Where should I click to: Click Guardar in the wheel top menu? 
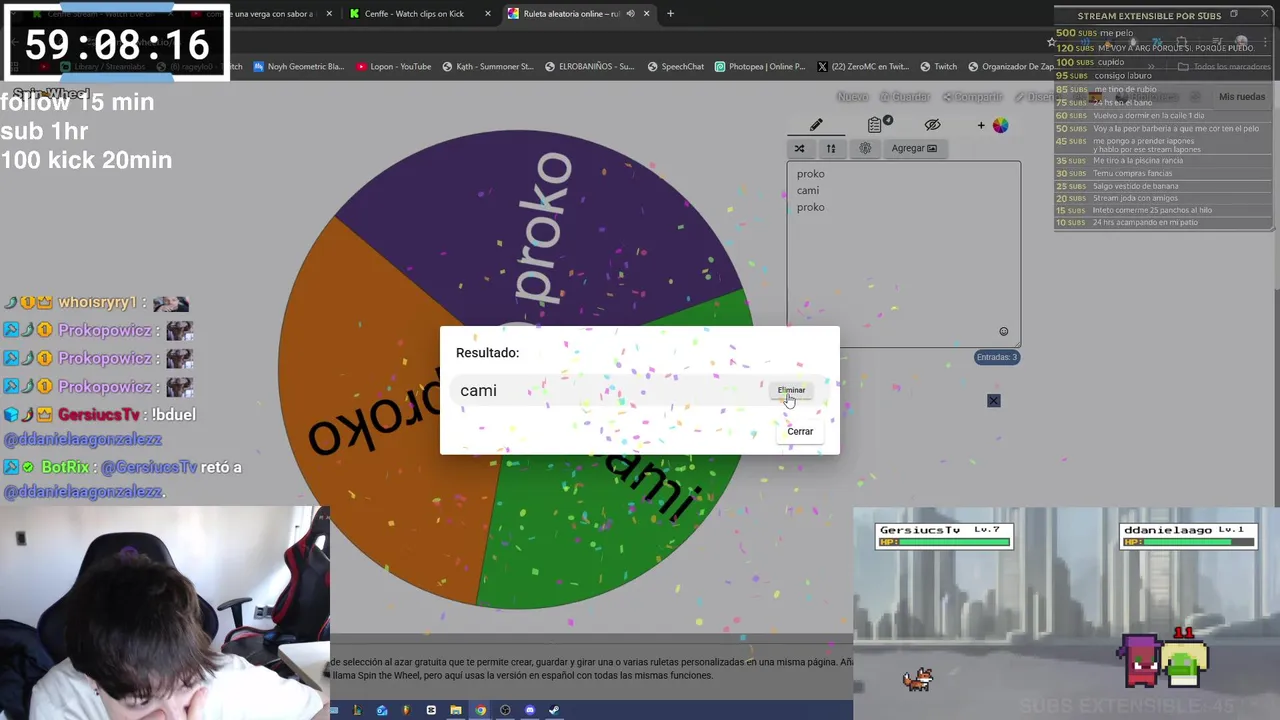(x=906, y=97)
